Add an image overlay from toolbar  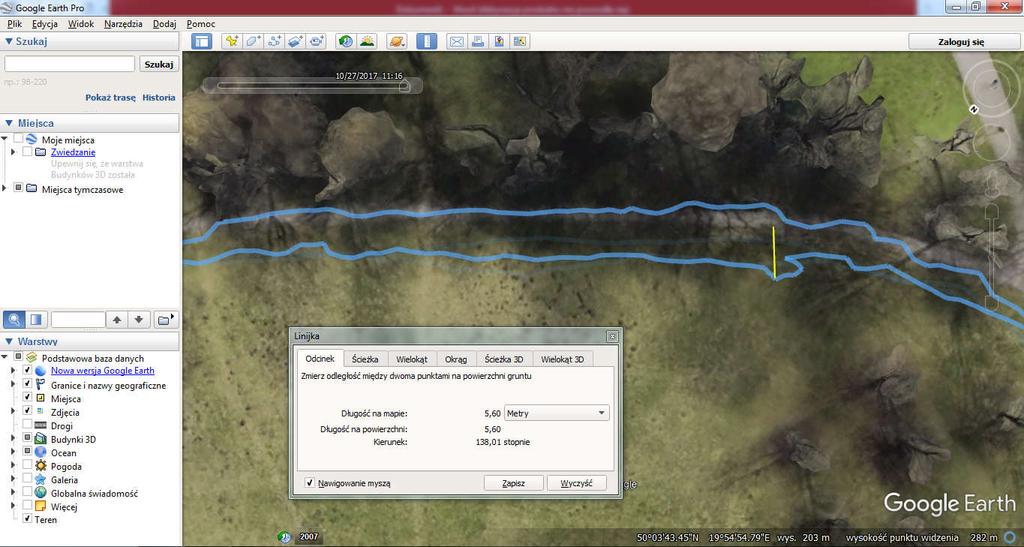tap(295, 41)
